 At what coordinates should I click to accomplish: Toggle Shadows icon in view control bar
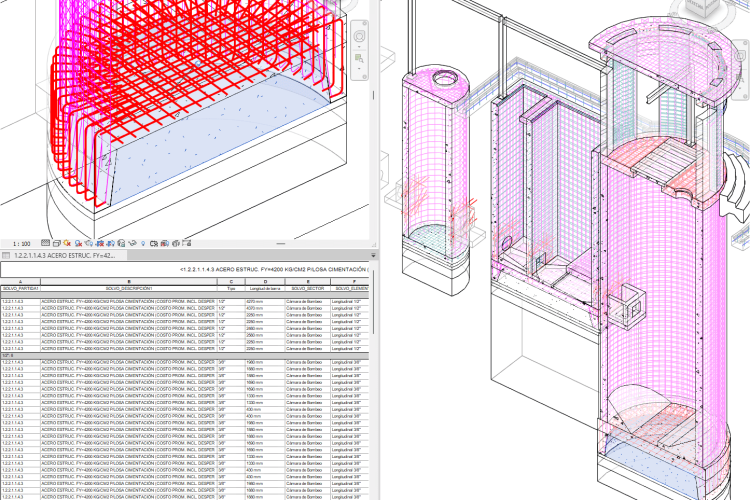point(78,243)
